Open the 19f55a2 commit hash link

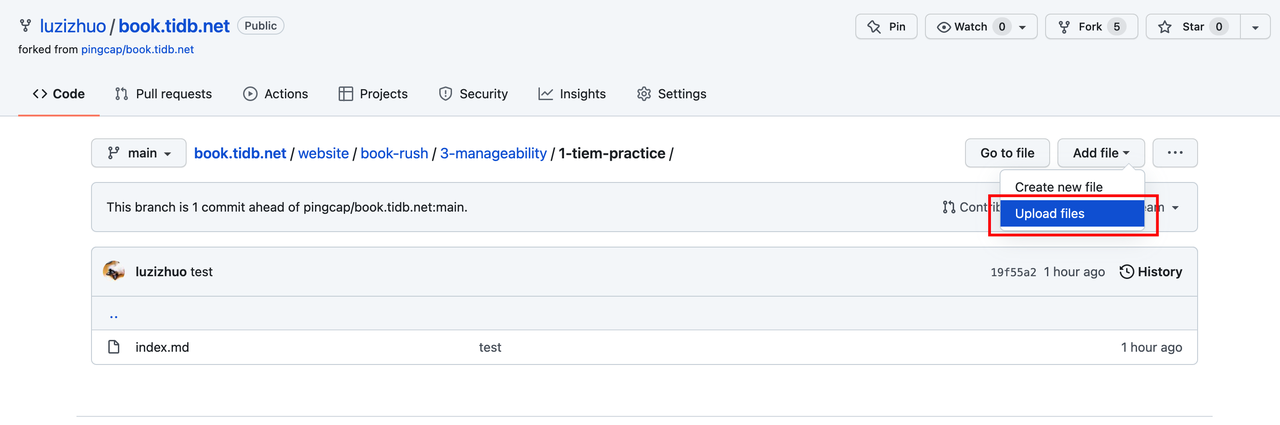point(1013,272)
